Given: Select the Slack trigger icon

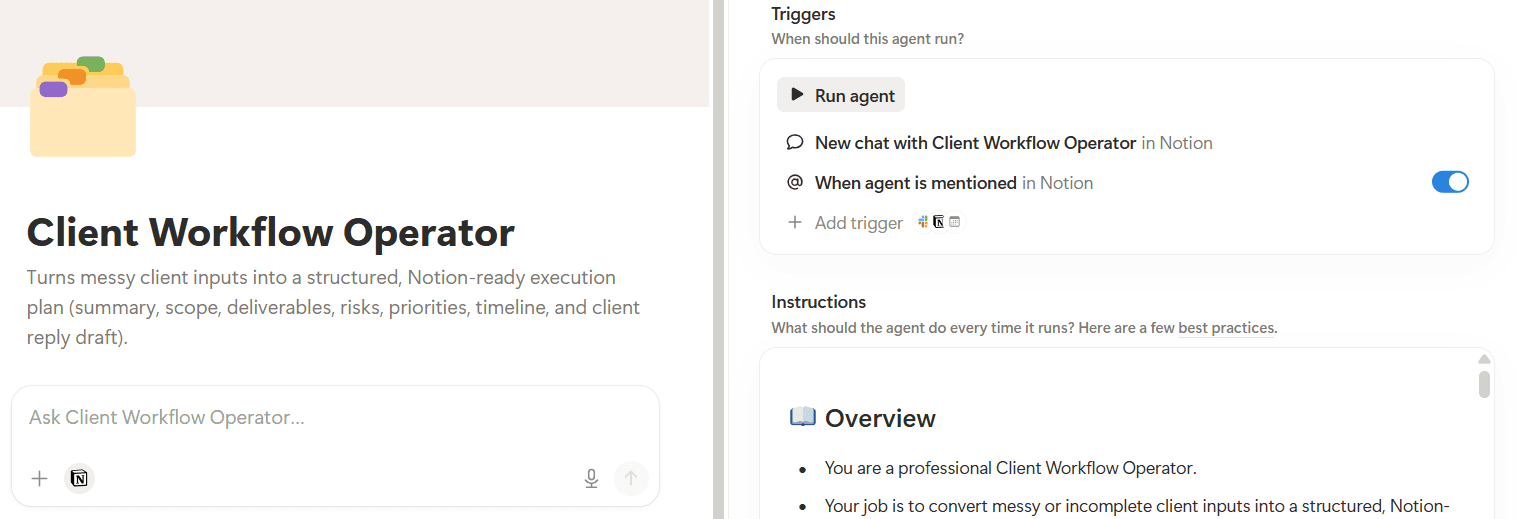Looking at the screenshot, I should coord(923,222).
